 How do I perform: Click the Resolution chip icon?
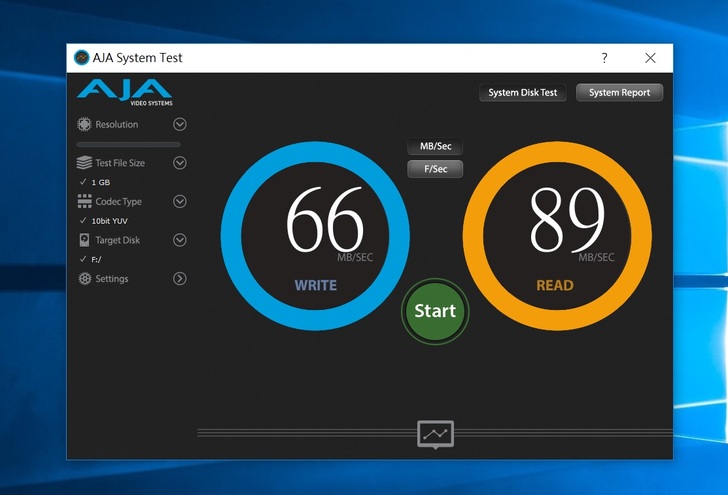click(85, 125)
